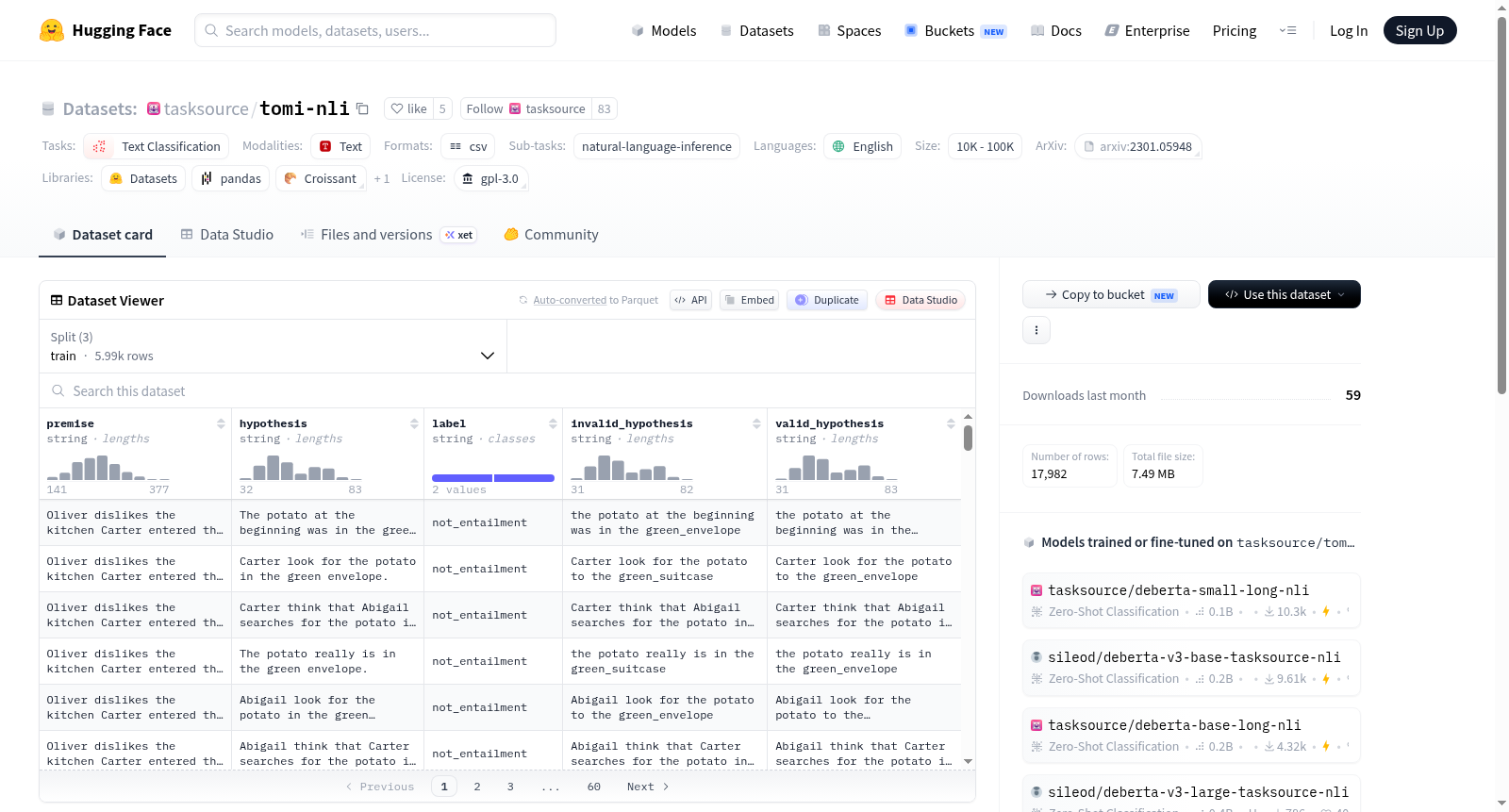Open the Community tab
This screenshot has height=812, width=1509.
coord(552,235)
